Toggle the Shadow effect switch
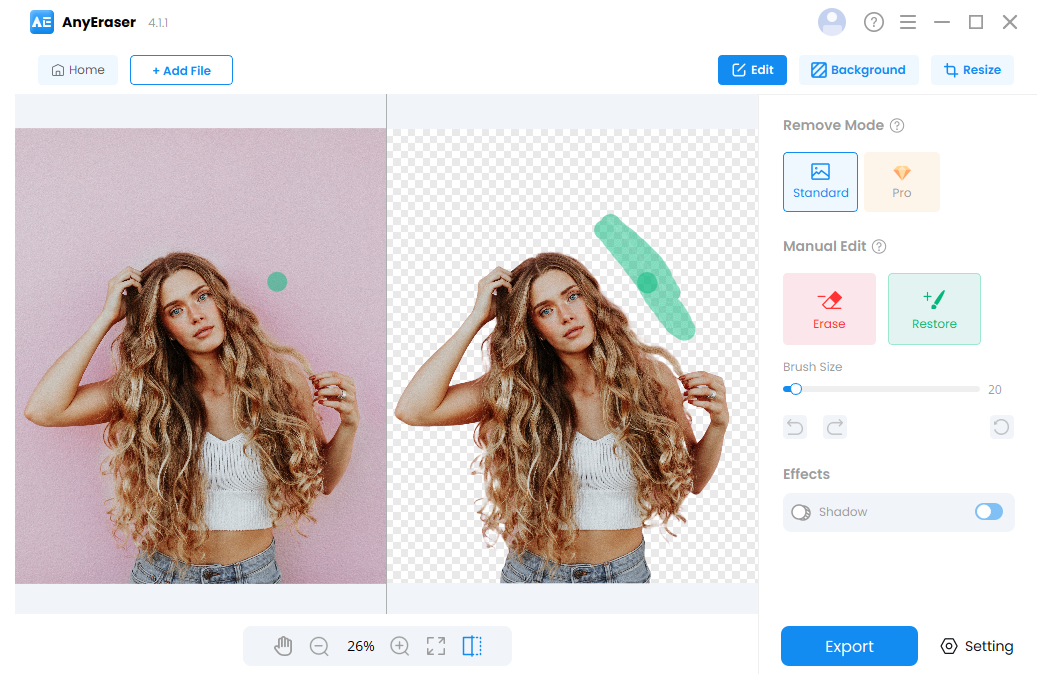This screenshot has height=674, width=1037. (989, 511)
